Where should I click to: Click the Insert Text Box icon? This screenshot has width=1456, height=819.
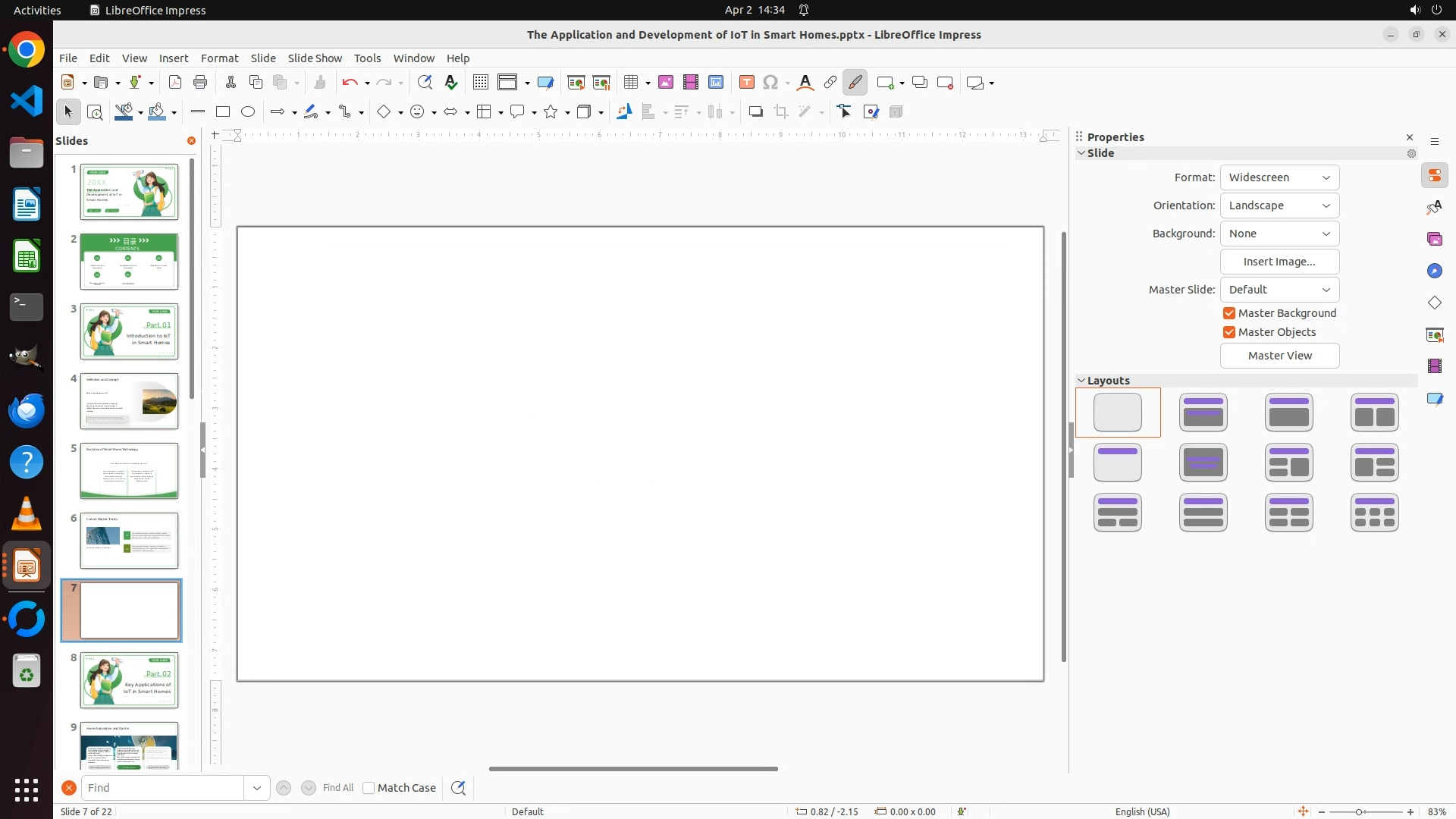click(747, 83)
